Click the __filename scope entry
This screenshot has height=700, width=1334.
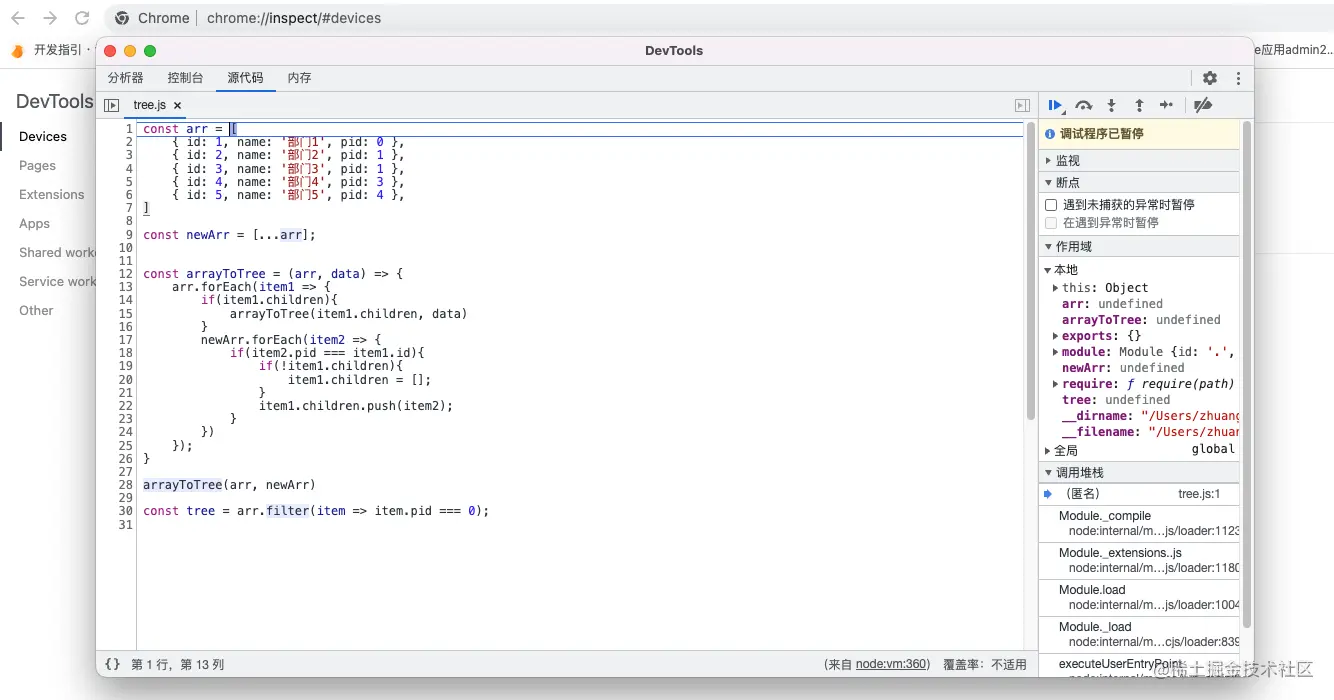point(1150,432)
